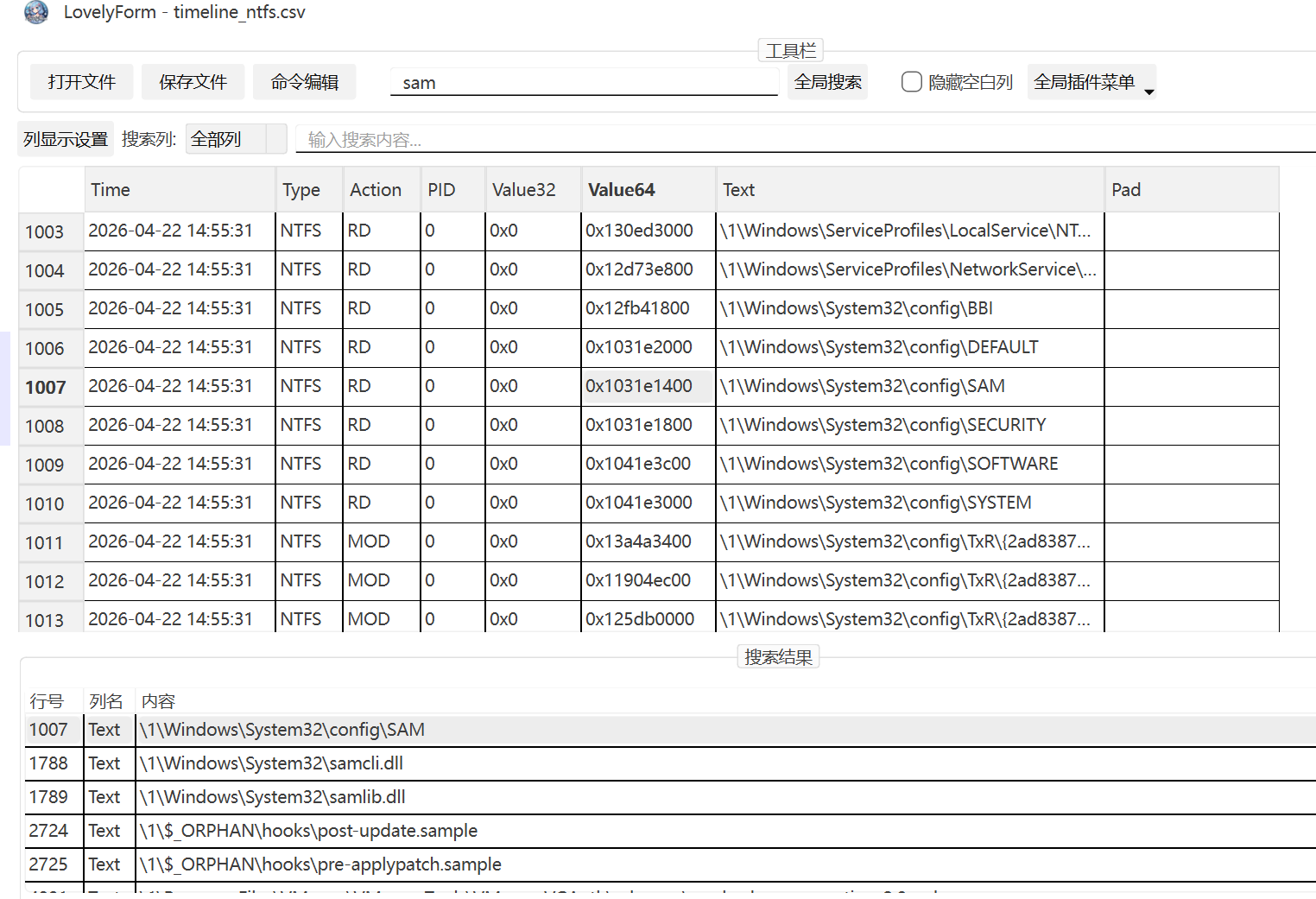The image size is (1316, 899).
Task: Select row header 1011
Action: coord(51,542)
